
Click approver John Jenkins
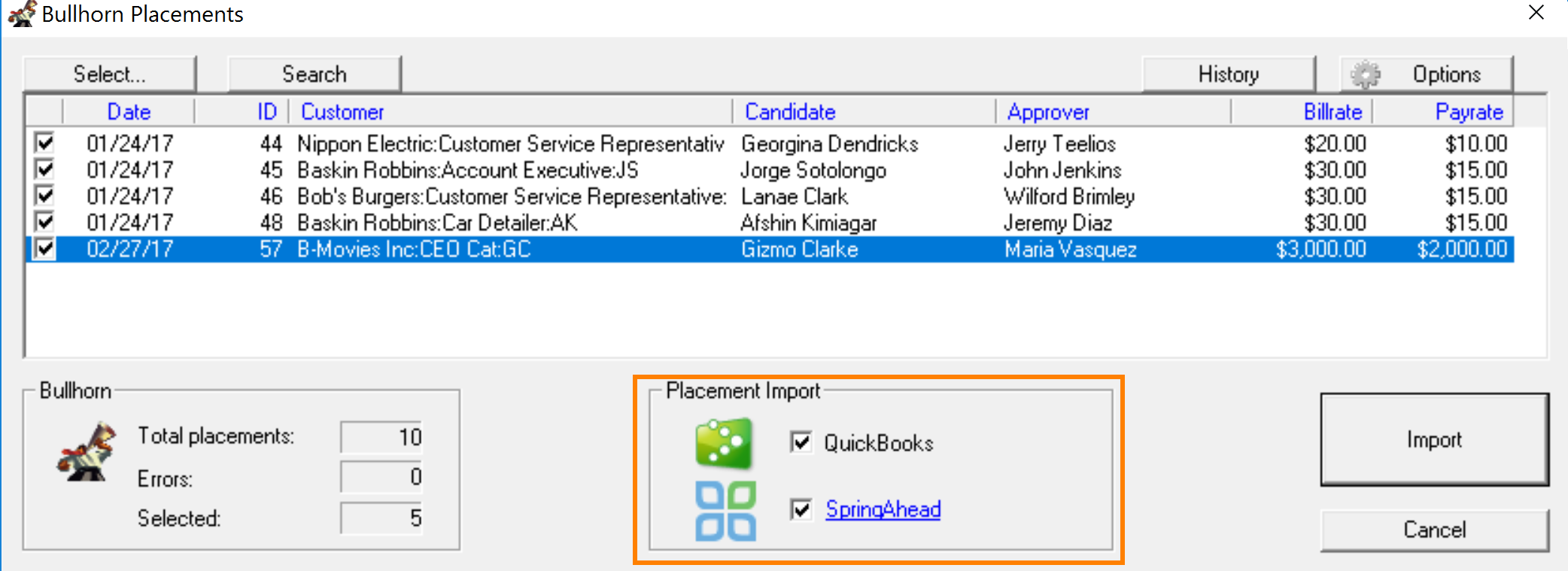point(1062,170)
